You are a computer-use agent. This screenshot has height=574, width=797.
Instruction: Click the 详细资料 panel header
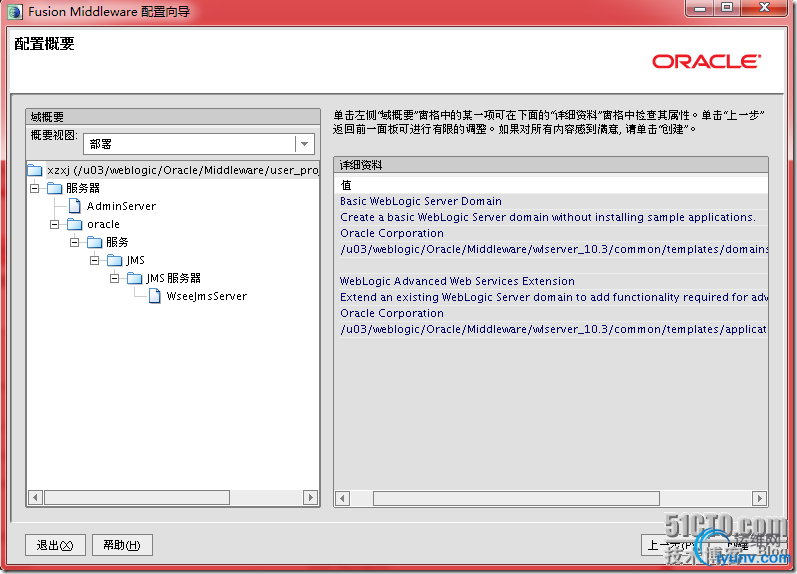pyautogui.click(x=551, y=165)
